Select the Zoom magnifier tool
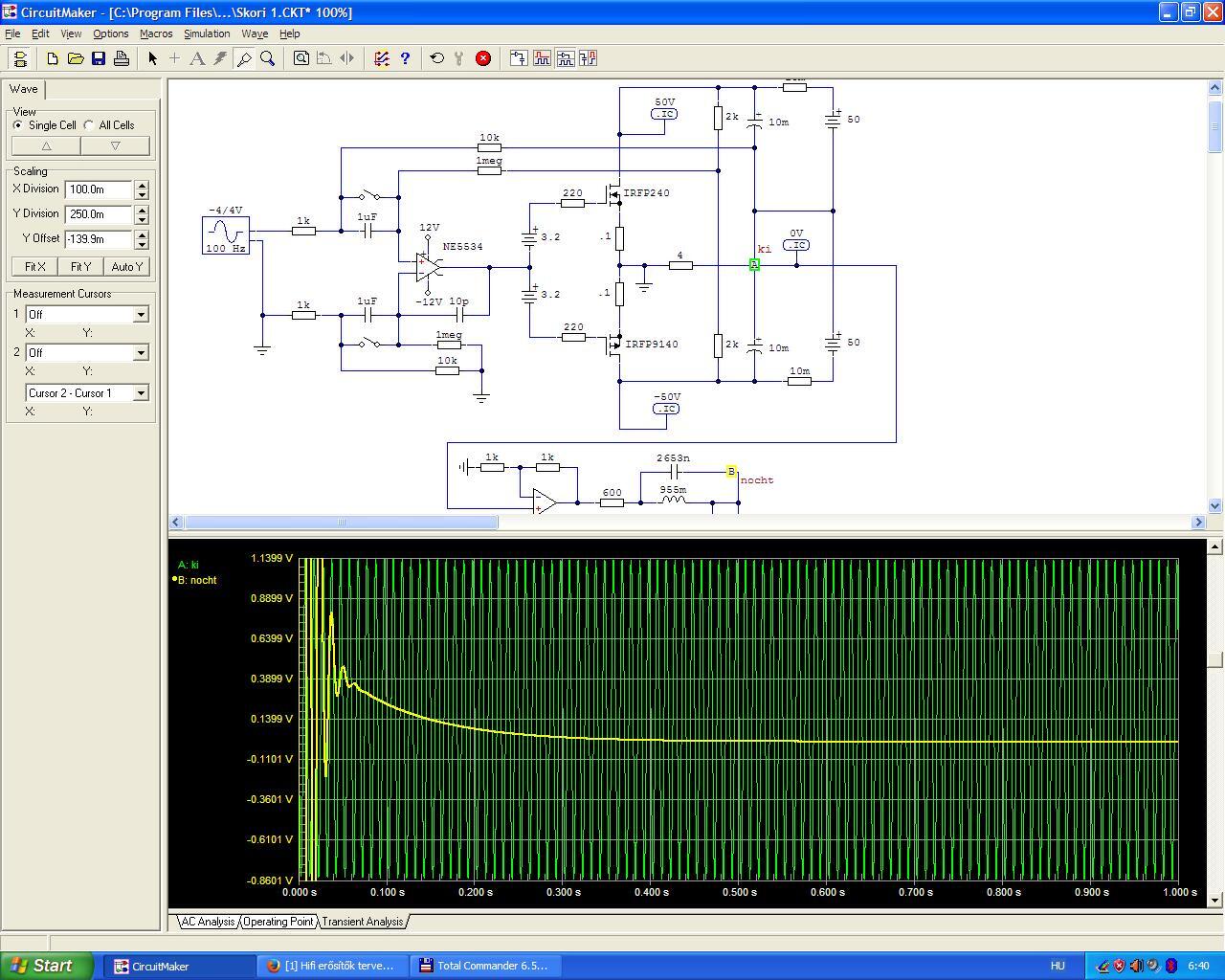1225x980 pixels. pos(268,58)
